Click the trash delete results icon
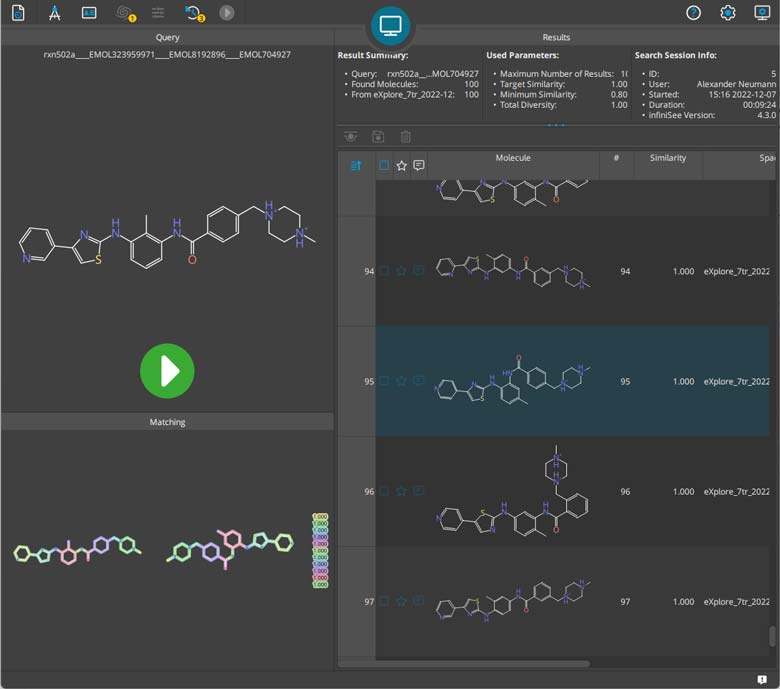 (405, 137)
